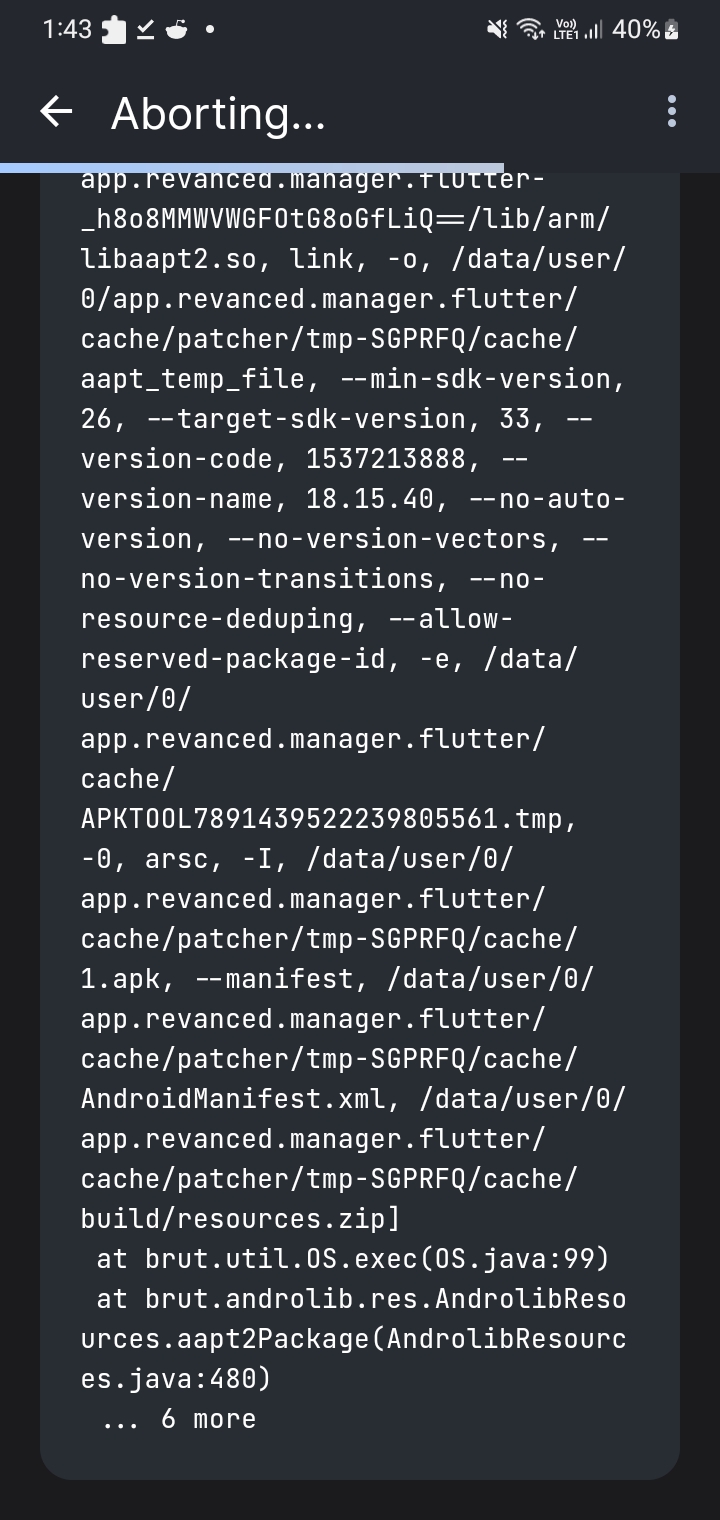Screen dimensions: 720x1520
Task: Tap the 'Aborting...' title text
Action: coord(218,112)
